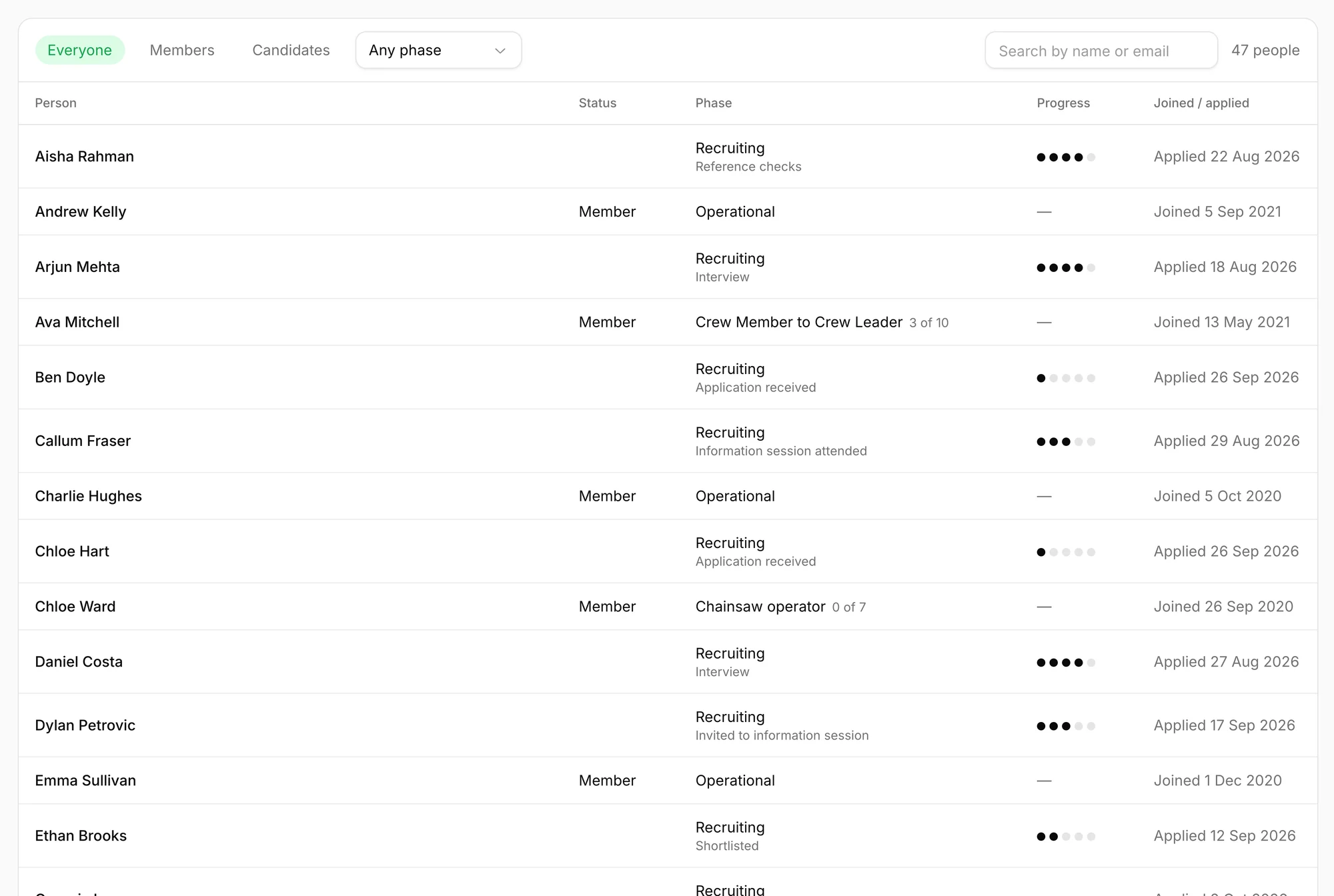Click Ben Doyle's progress dots
The width and height of the screenshot is (1334, 896).
1066,378
